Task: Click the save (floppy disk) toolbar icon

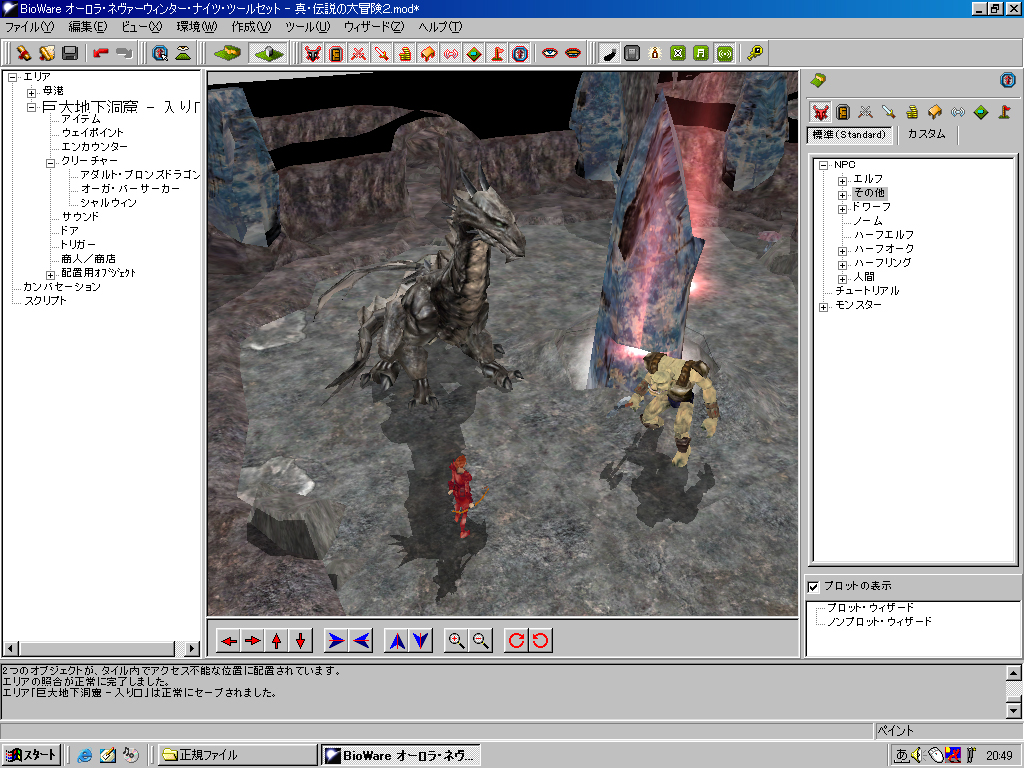Action: 70,53
